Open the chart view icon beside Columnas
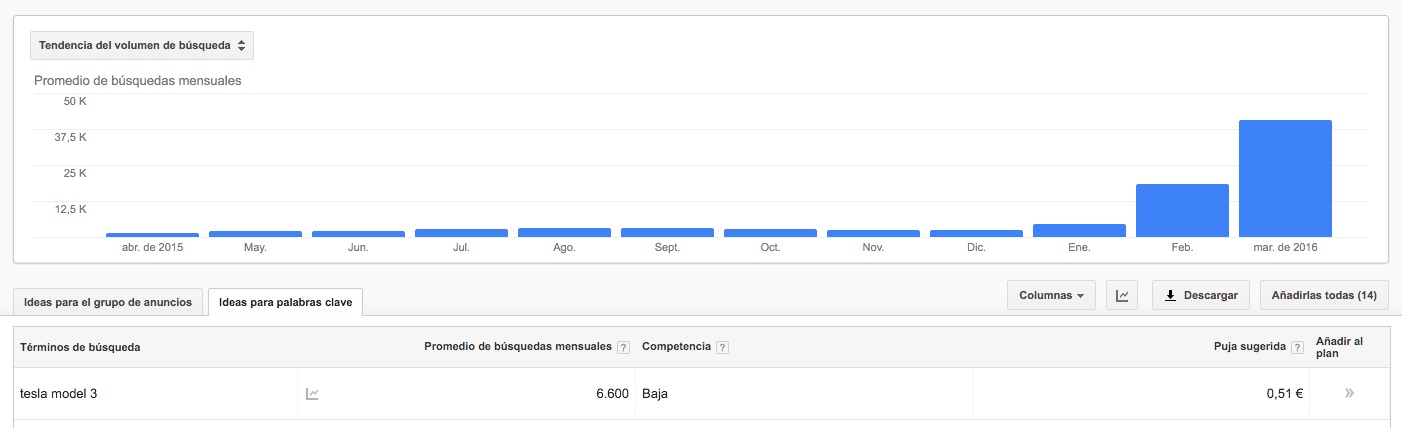1402x428 pixels. pyautogui.click(x=1123, y=296)
